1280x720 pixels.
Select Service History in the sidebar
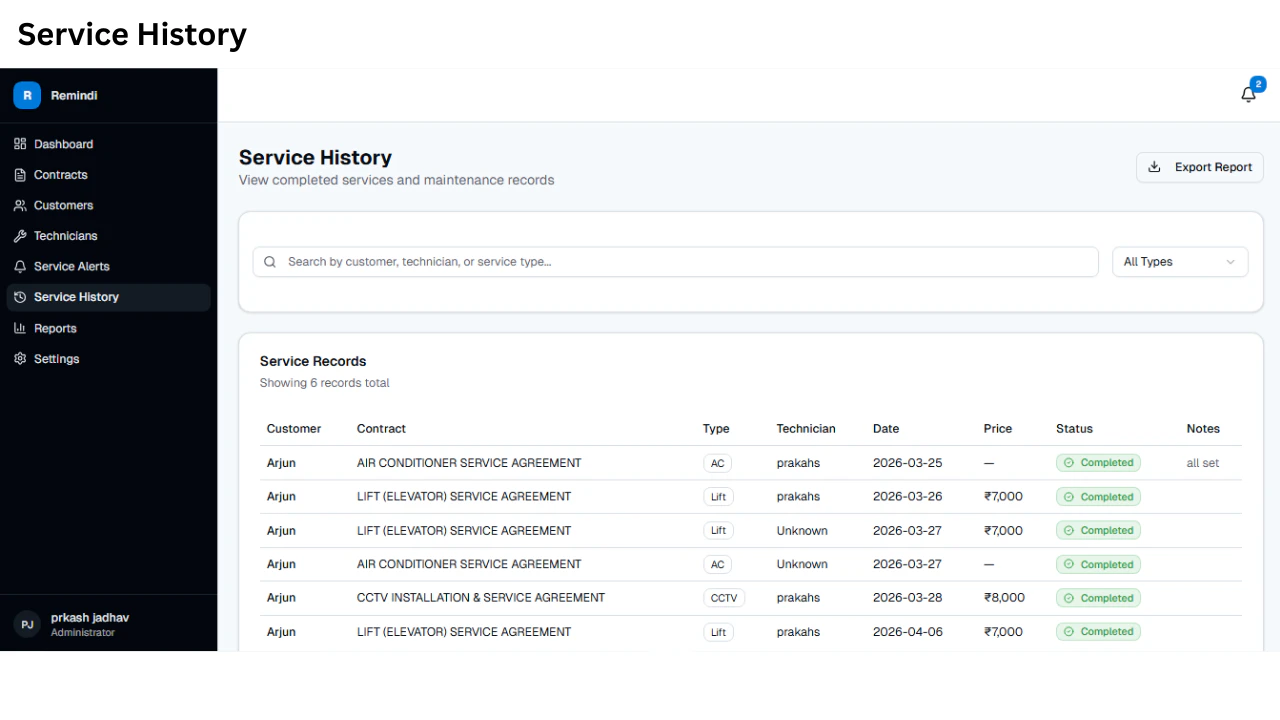click(109, 297)
